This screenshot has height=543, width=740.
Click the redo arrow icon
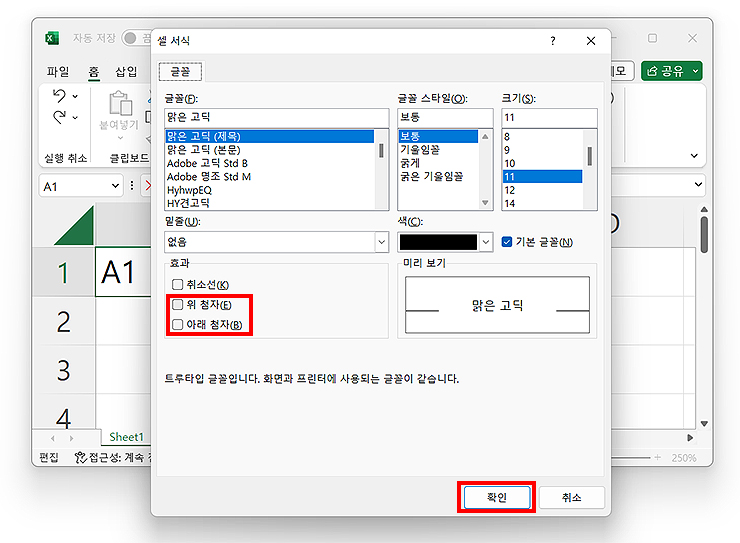[x=59, y=117]
